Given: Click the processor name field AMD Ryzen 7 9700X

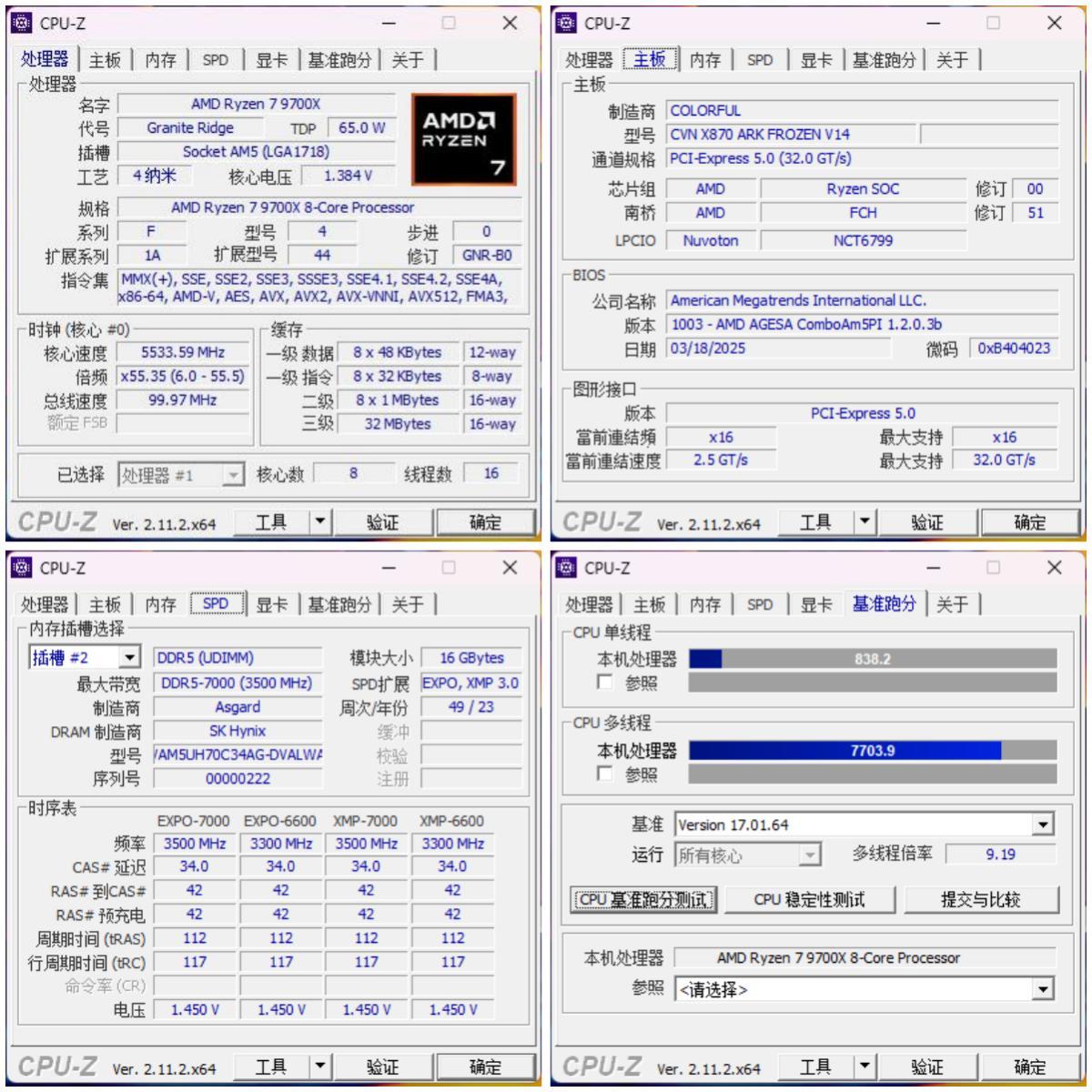Looking at the screenshot, I should point(256,104).
